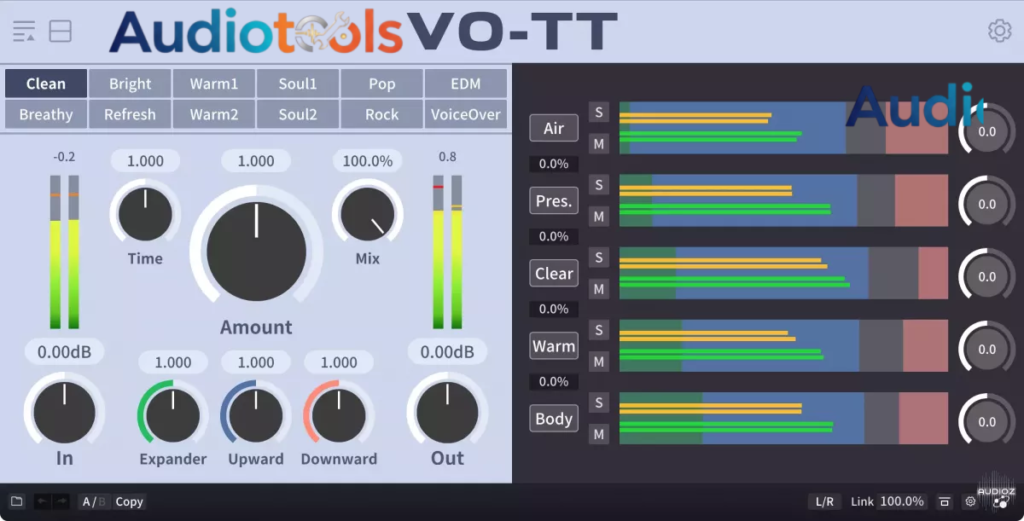The height and width of the screenshot is (521, 1024).
Task: Select the VoiceOver preset tab
Action: 466,114
